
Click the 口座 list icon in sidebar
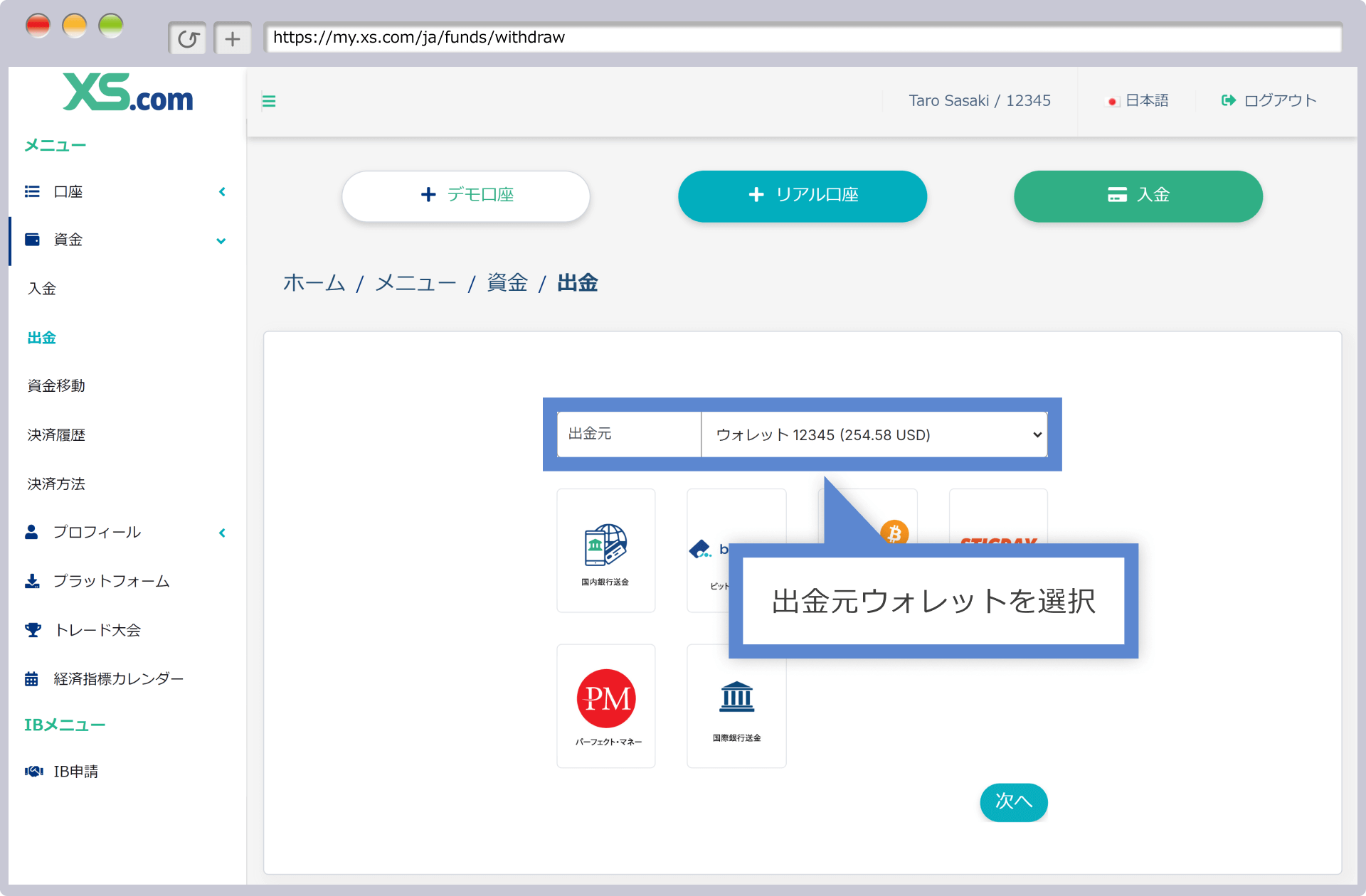(32, 191)
